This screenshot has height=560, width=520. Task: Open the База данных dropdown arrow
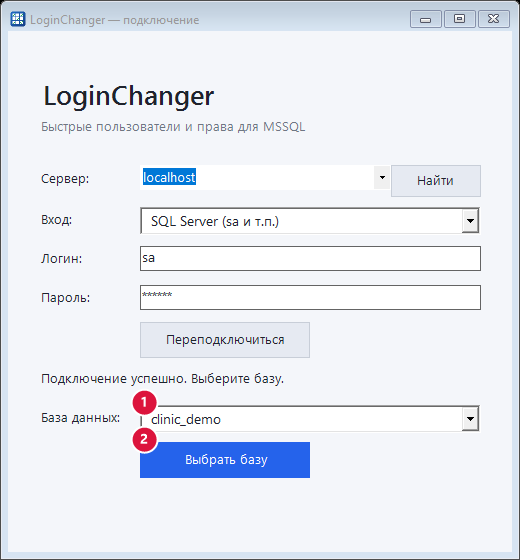470,419
